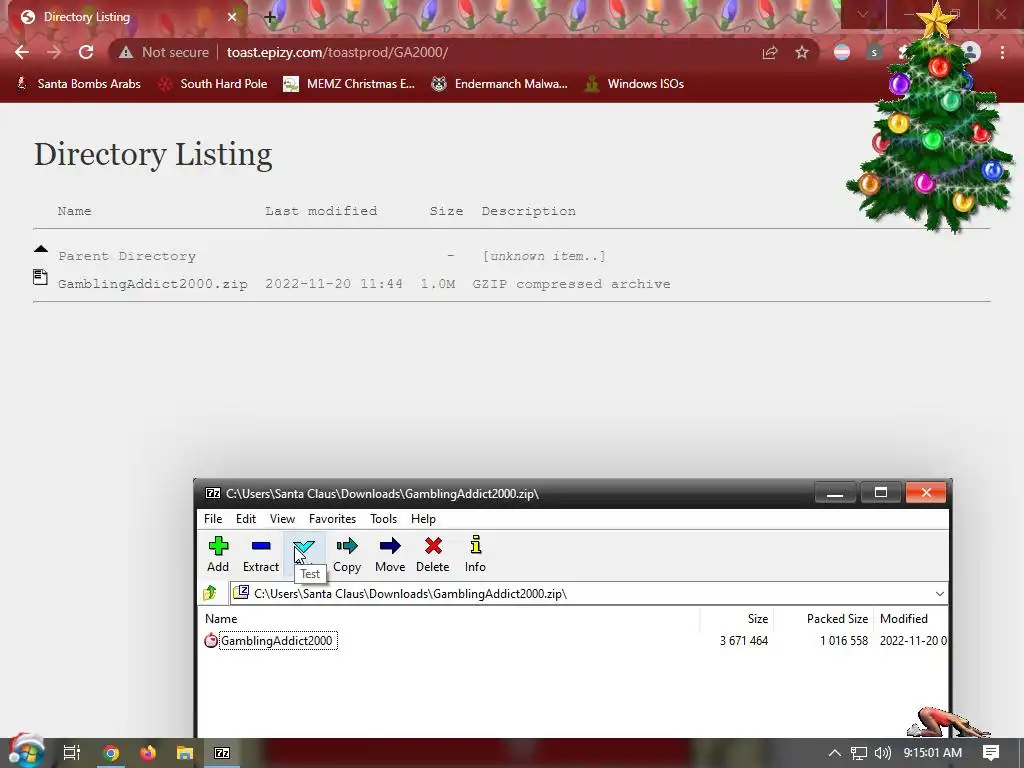Open network status tray icon
Screen dimensions: 1024x768
tap(859, 753)
